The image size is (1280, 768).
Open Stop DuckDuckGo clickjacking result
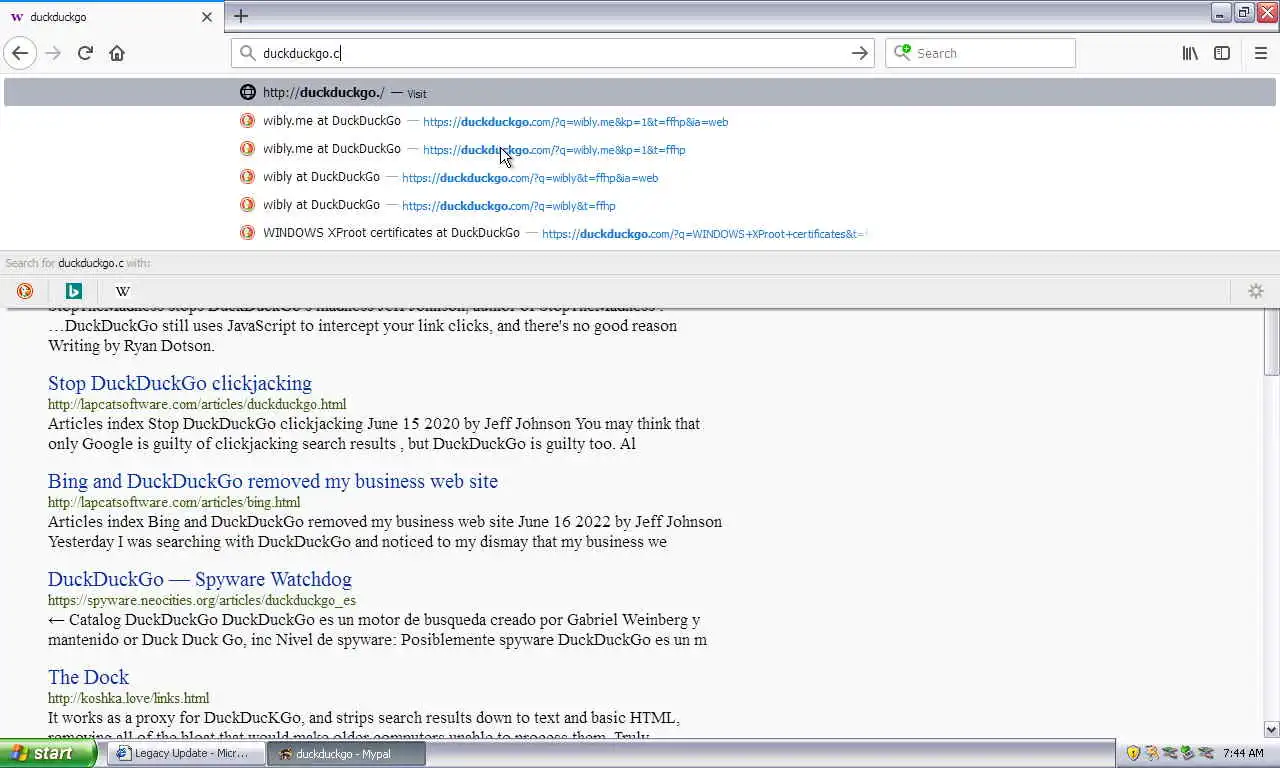point(180,383)
